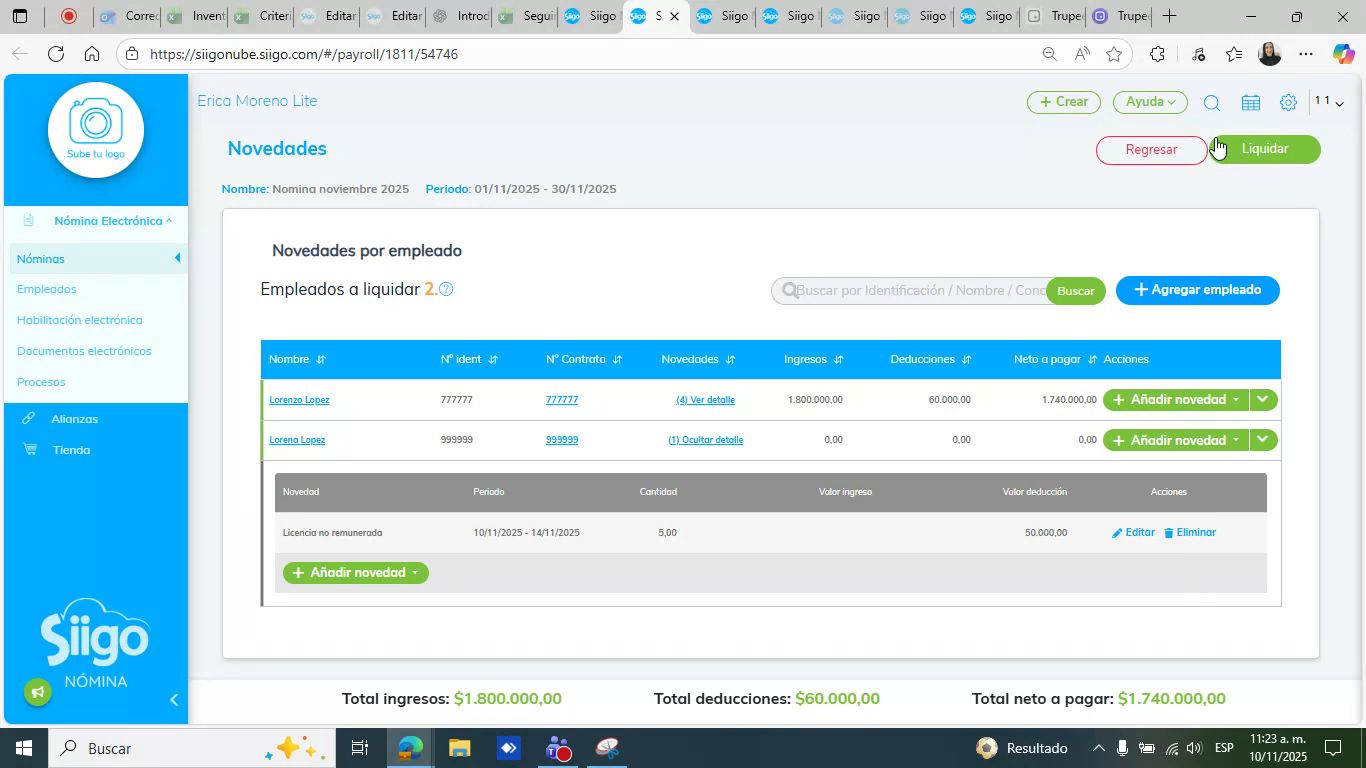The image size is (1366, 768).
Task: Open the Lorena Lopez employee link
Action: click(297, 440)
